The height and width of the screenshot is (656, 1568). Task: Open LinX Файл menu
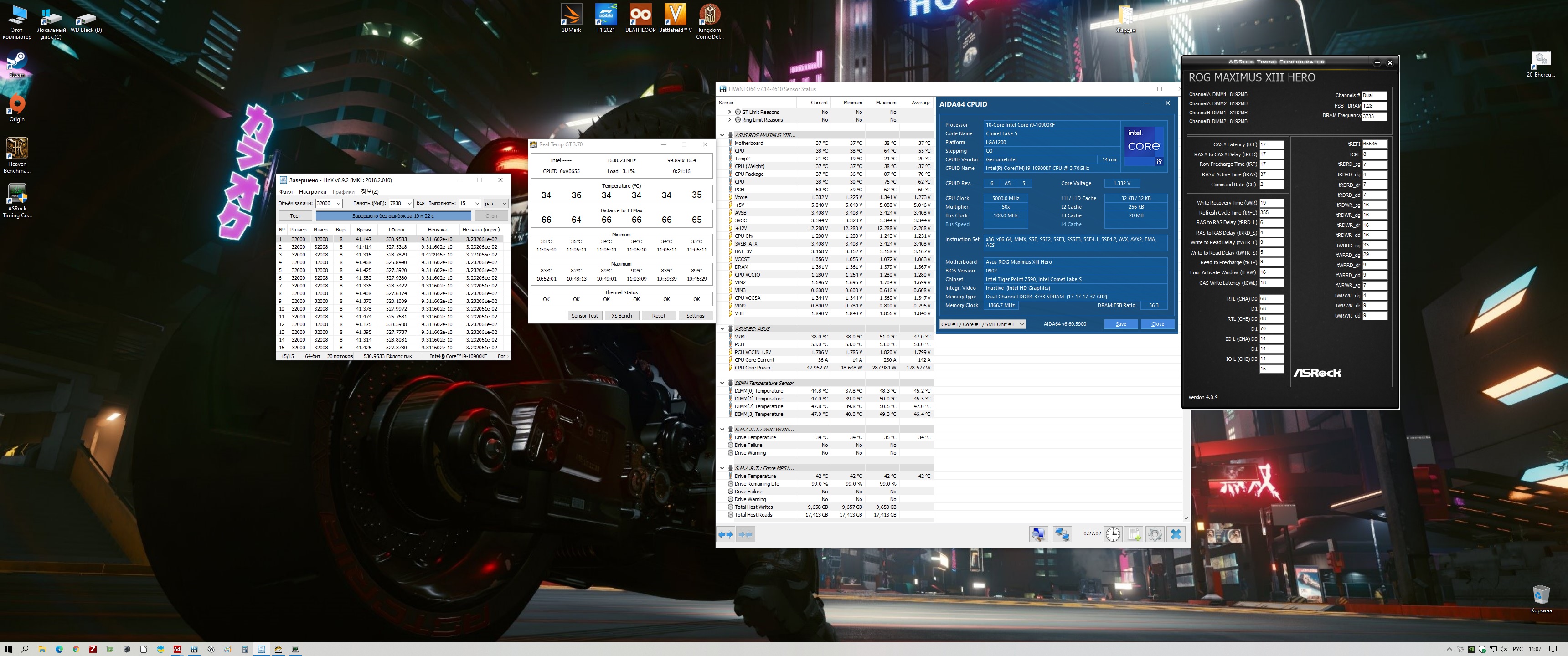(285, 192)
